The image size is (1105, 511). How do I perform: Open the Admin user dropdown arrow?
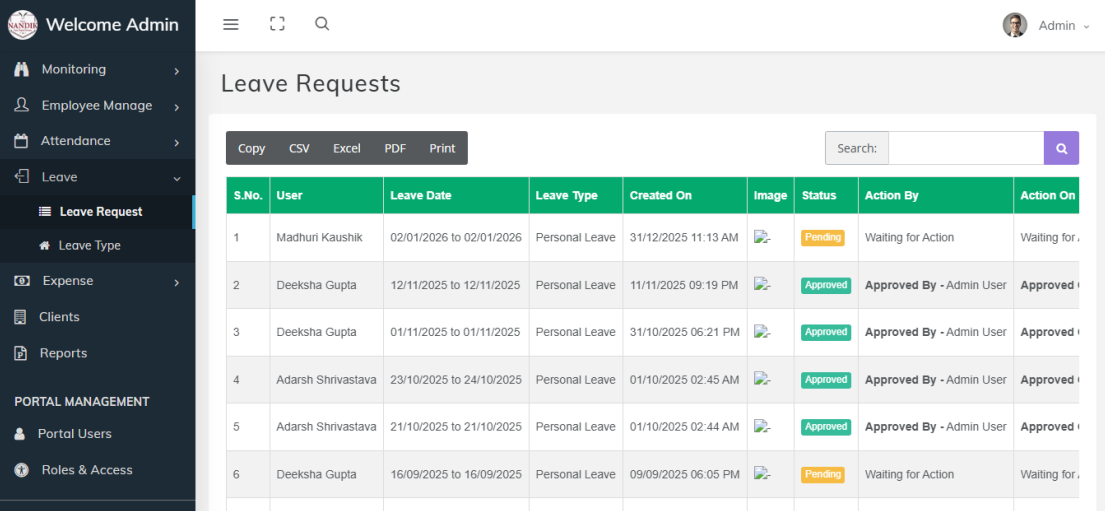click(1086, 26)
